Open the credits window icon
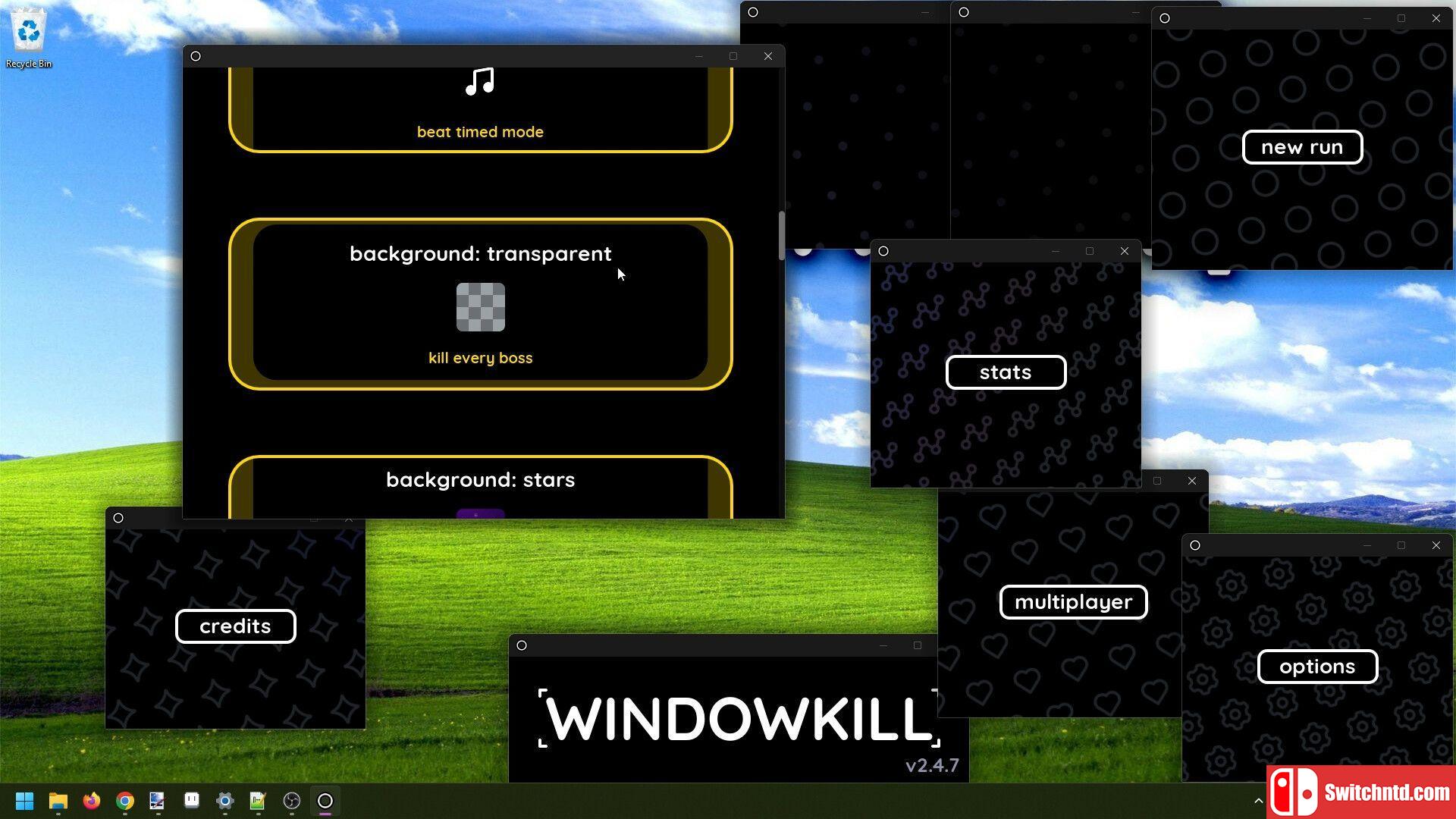 (x=119, y=518)
